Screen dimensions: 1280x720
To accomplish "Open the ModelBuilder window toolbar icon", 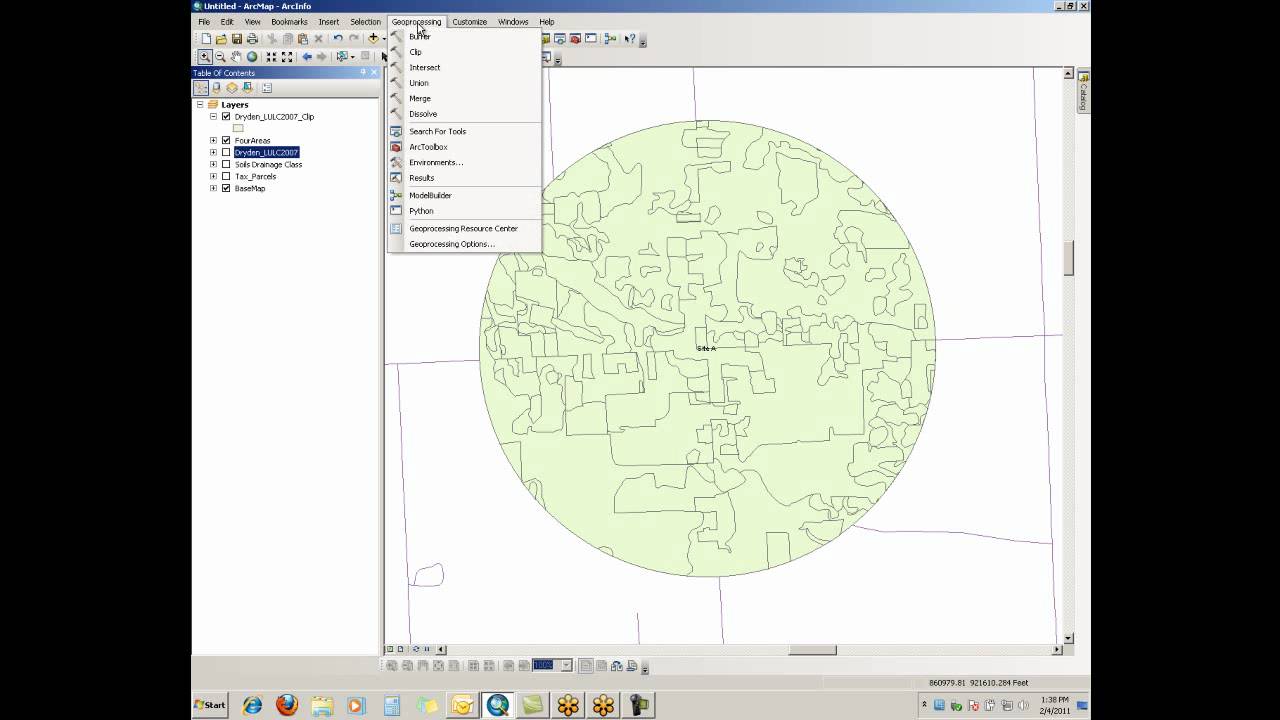I will pyautogui.click(x=610, y=39).
